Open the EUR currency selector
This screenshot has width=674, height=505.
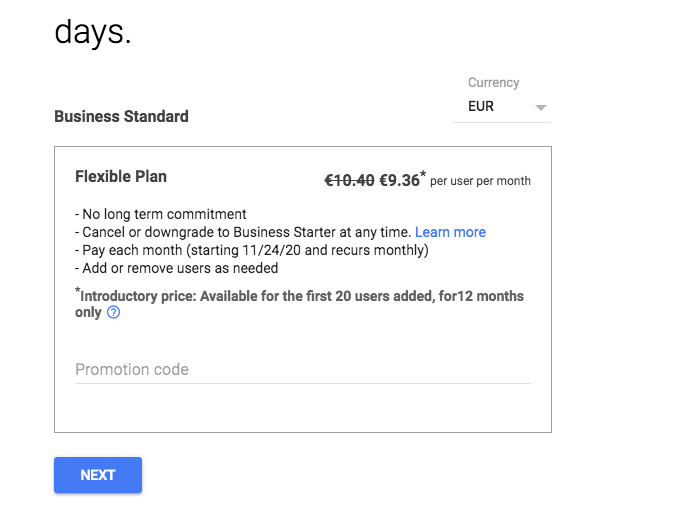[502, 107]
